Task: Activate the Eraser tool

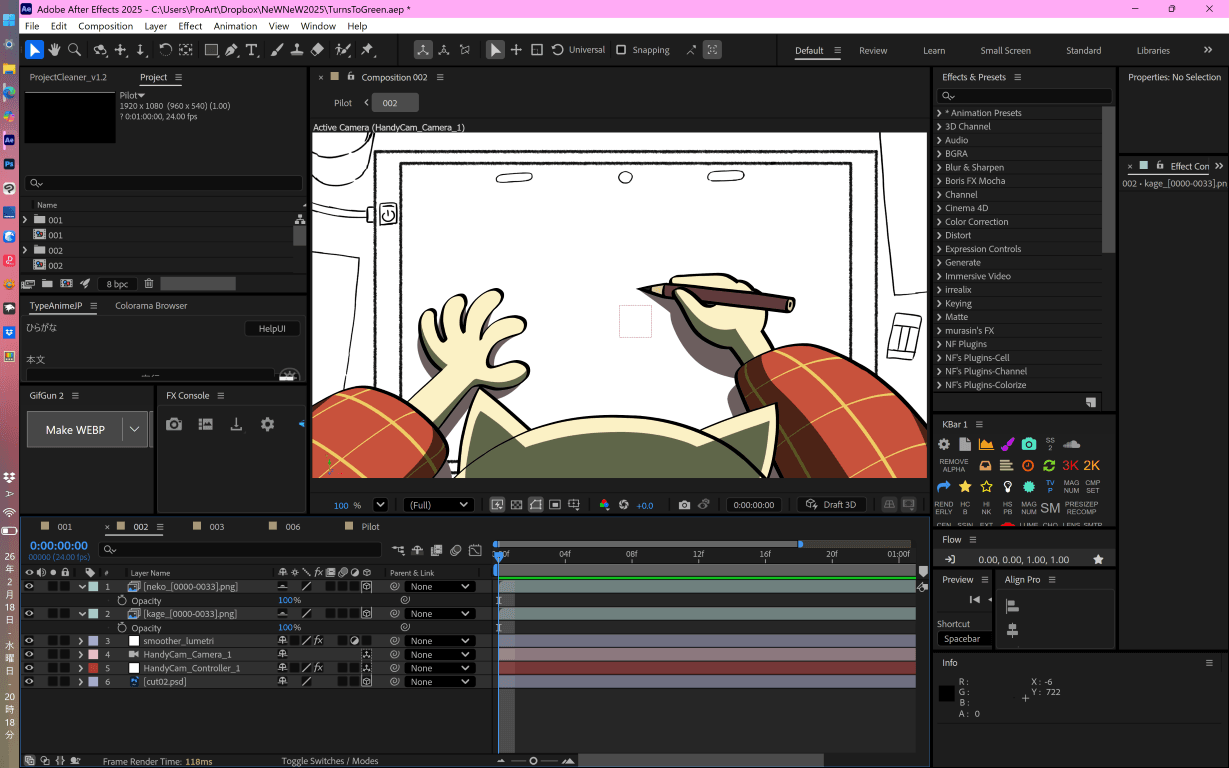Action: (318, 50)
